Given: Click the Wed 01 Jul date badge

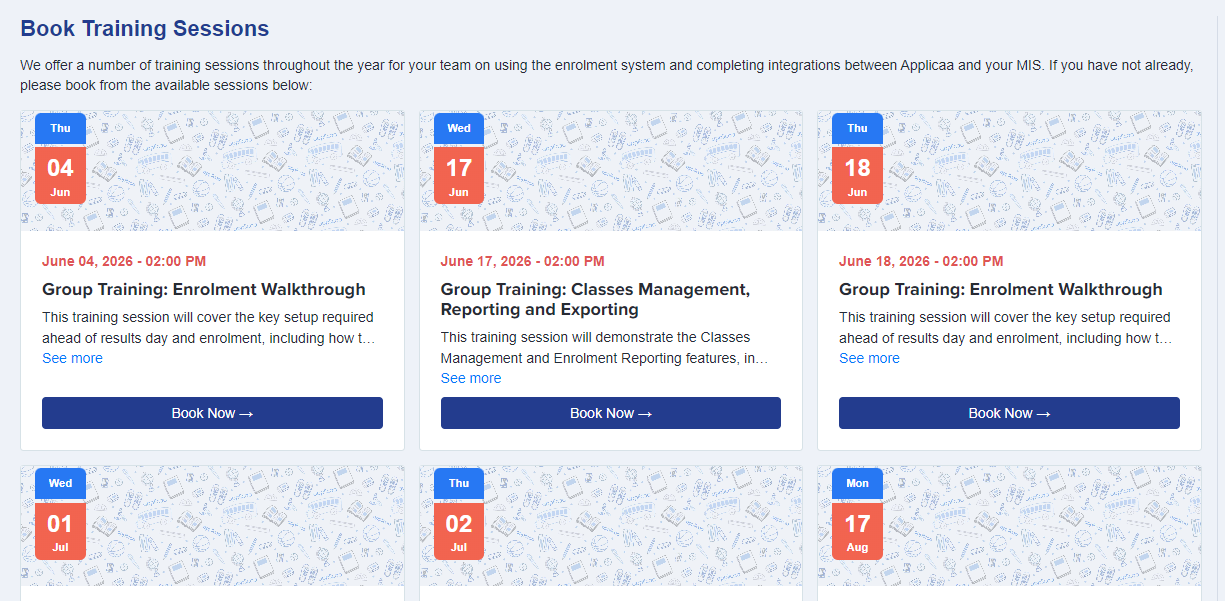Looking at the screenshot, I should [x=60, y=513].
